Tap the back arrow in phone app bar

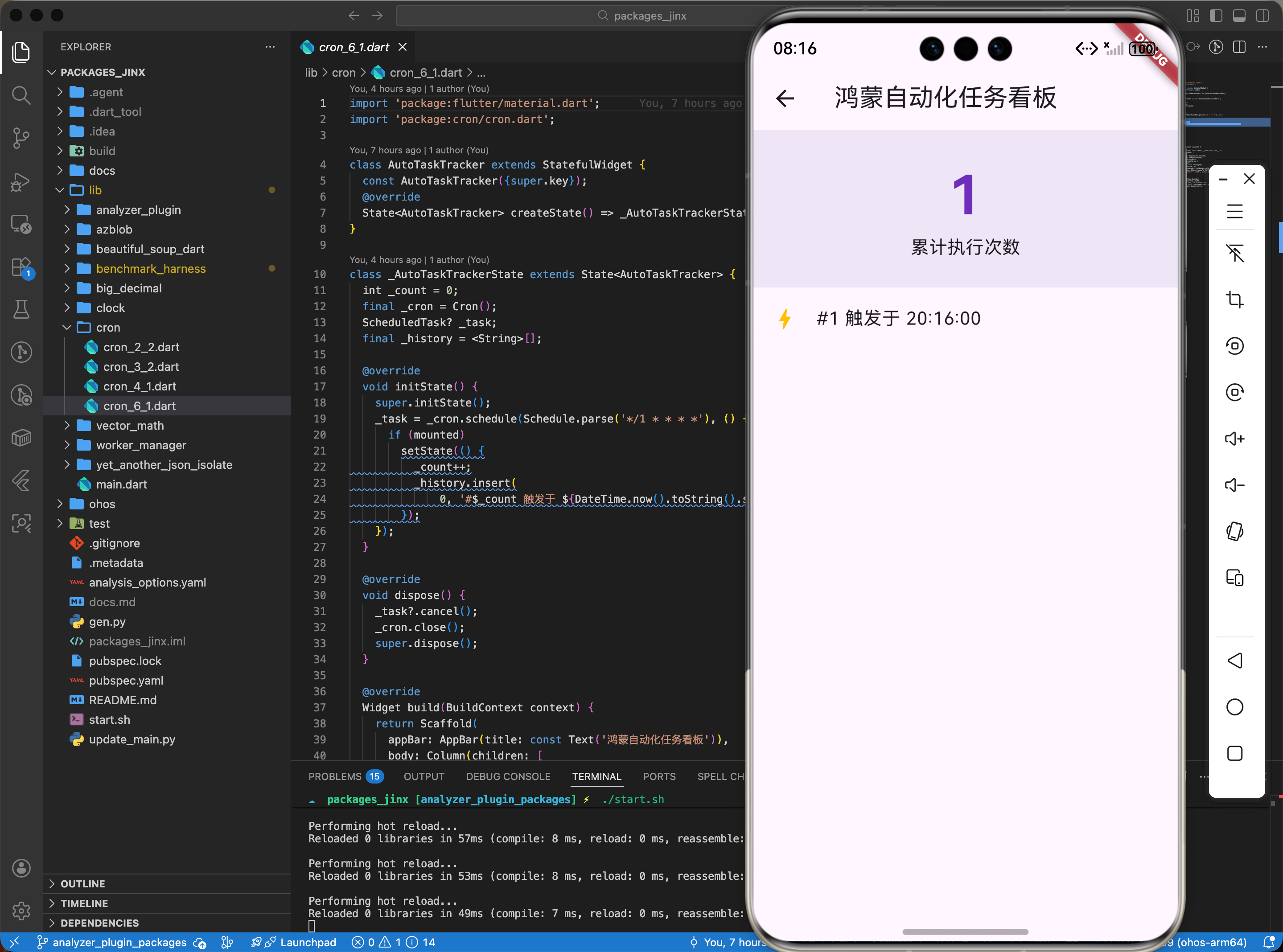click(785, 98)
